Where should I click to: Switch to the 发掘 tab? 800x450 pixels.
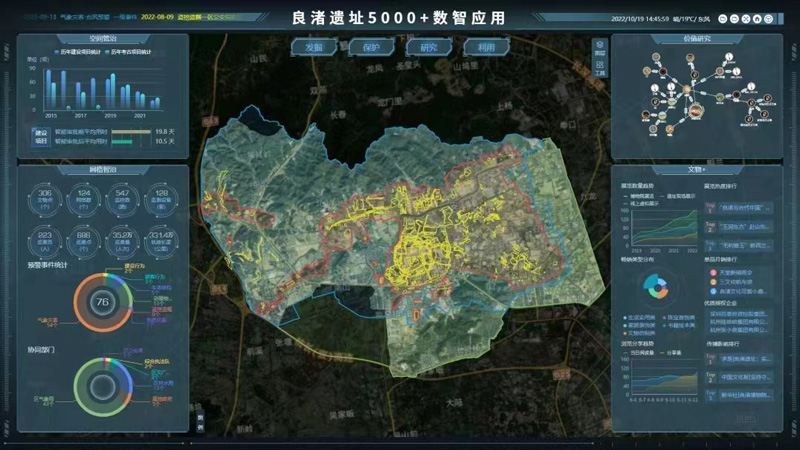click(x=314, y=47)
